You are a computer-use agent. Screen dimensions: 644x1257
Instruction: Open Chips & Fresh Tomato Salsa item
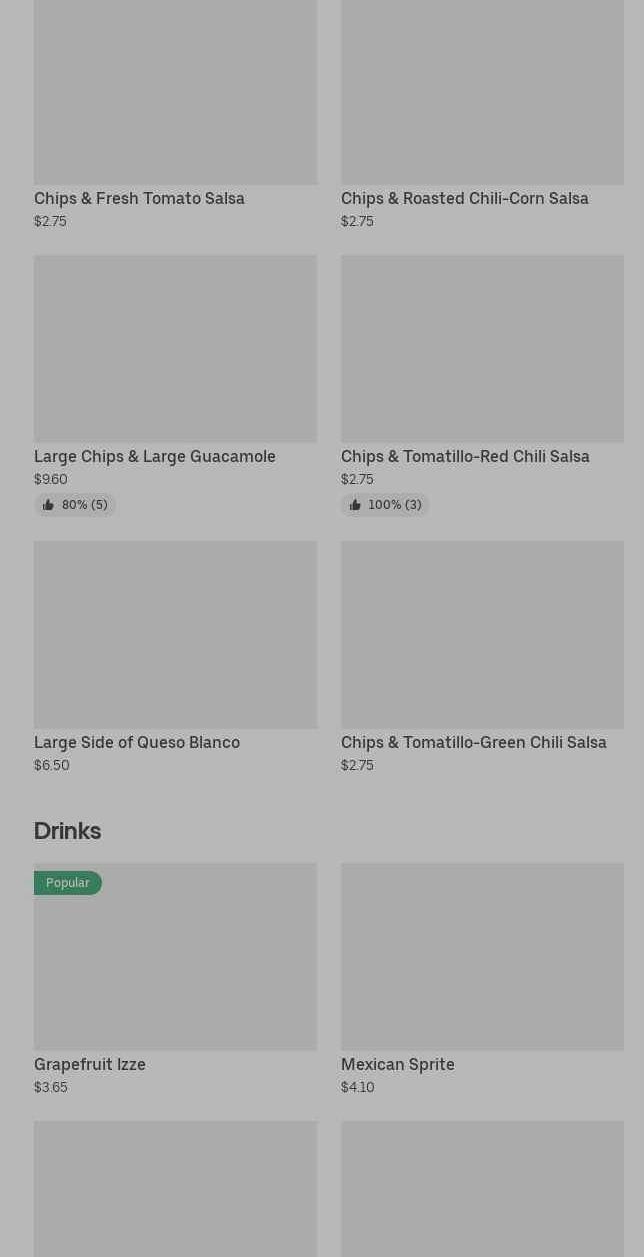[x=139, y=198]
